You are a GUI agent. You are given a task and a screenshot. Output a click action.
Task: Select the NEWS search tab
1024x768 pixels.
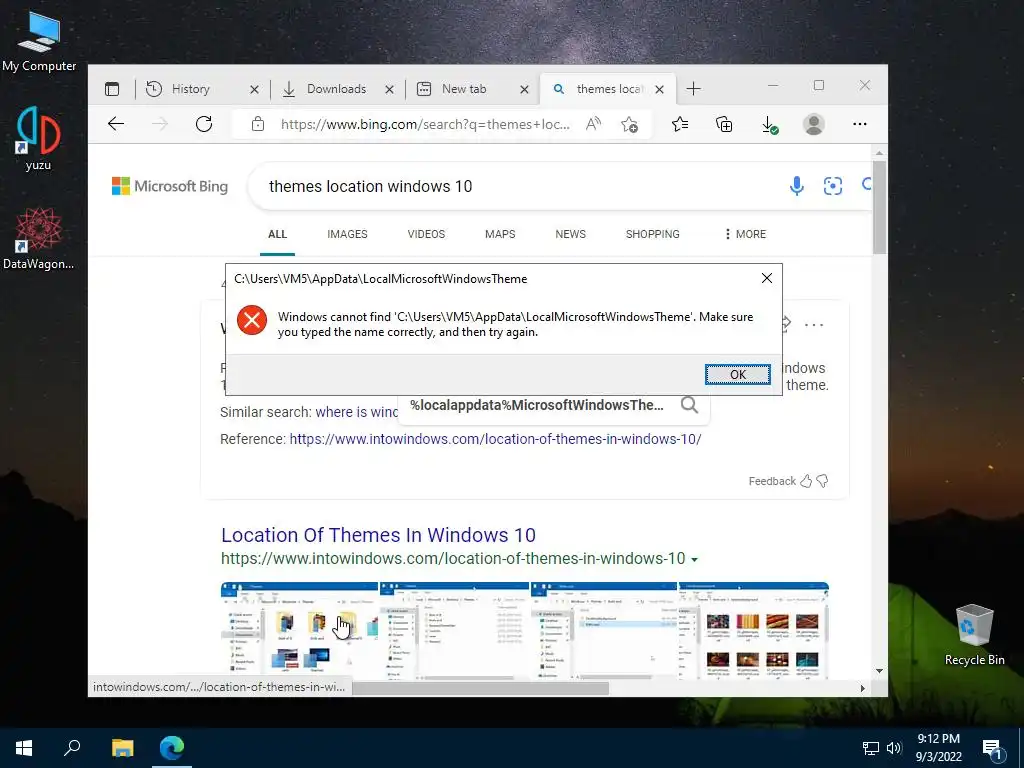[570, 234]
